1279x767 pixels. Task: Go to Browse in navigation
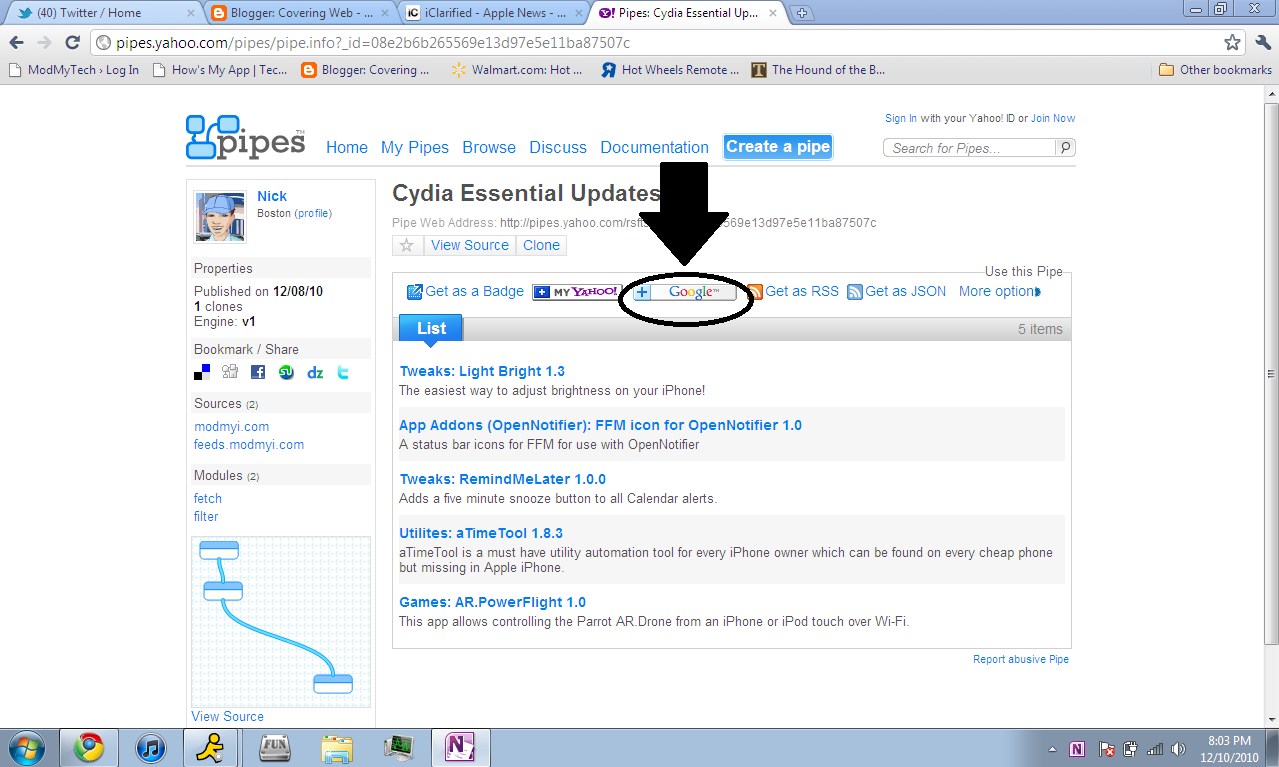point(489,147)
